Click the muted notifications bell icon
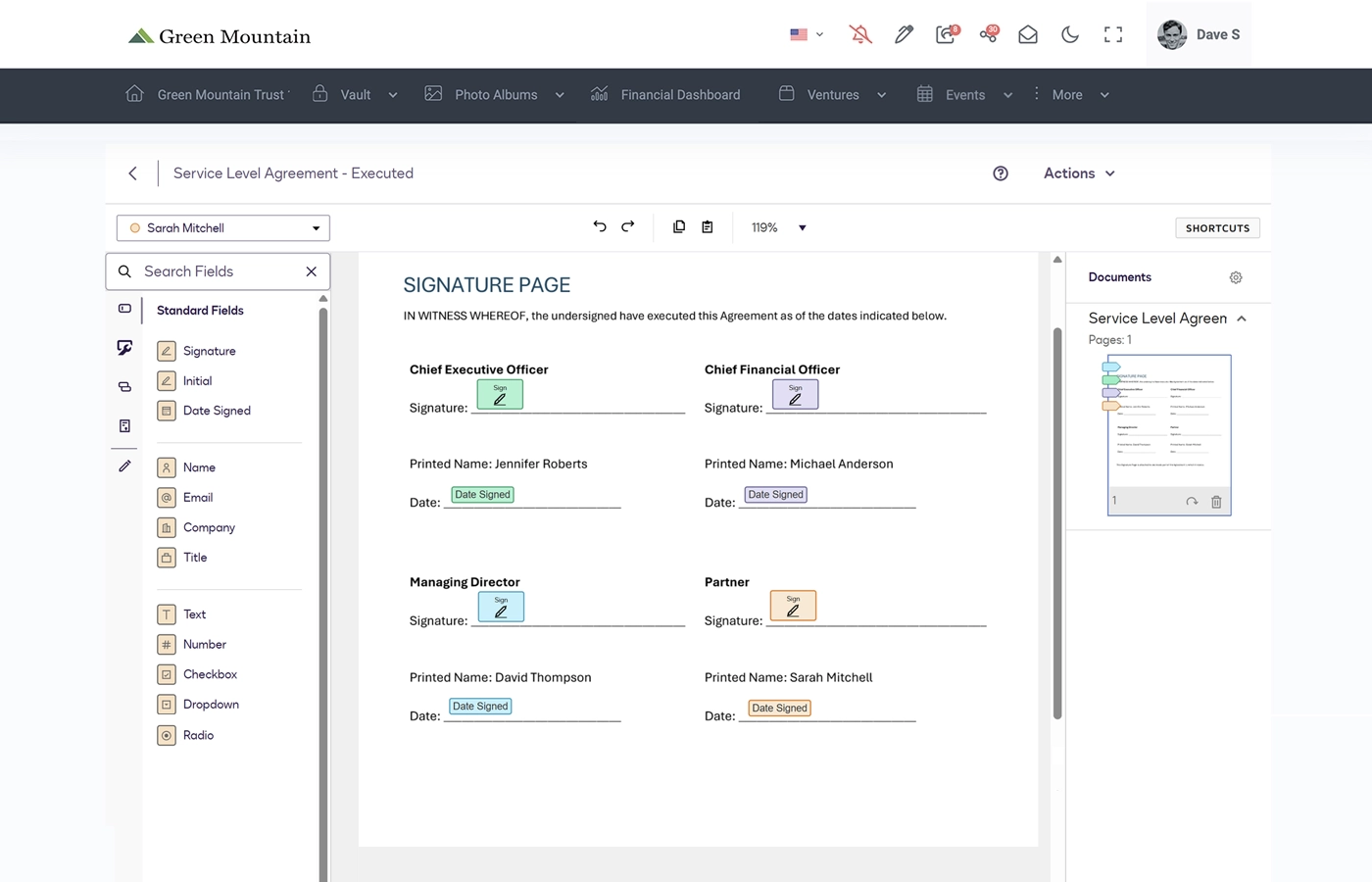Image resolution: width=1372 pixels, height=882 pixels. tap(860, 35)
